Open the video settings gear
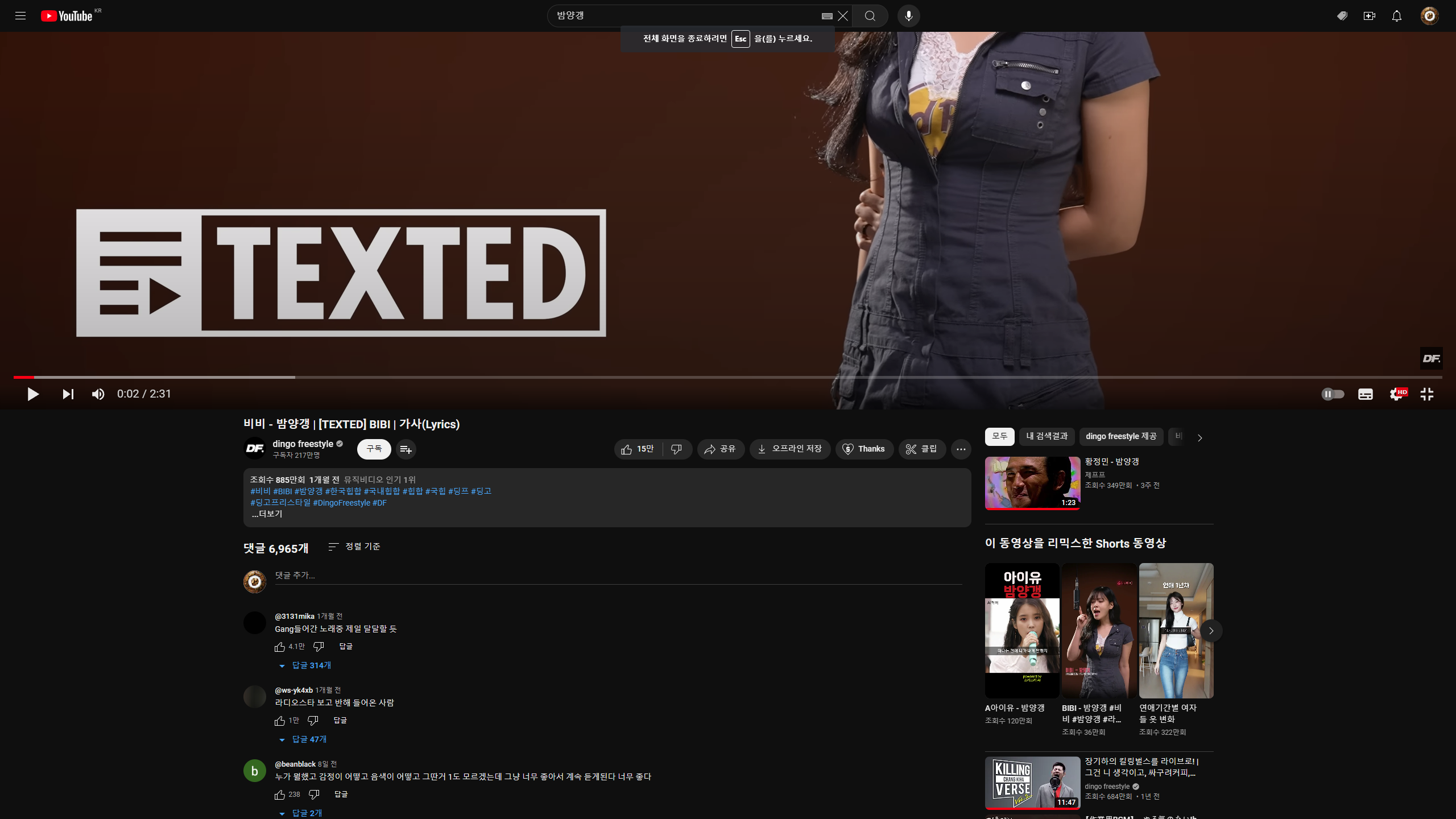The image size is (1456, 819). coord(1396,394)
